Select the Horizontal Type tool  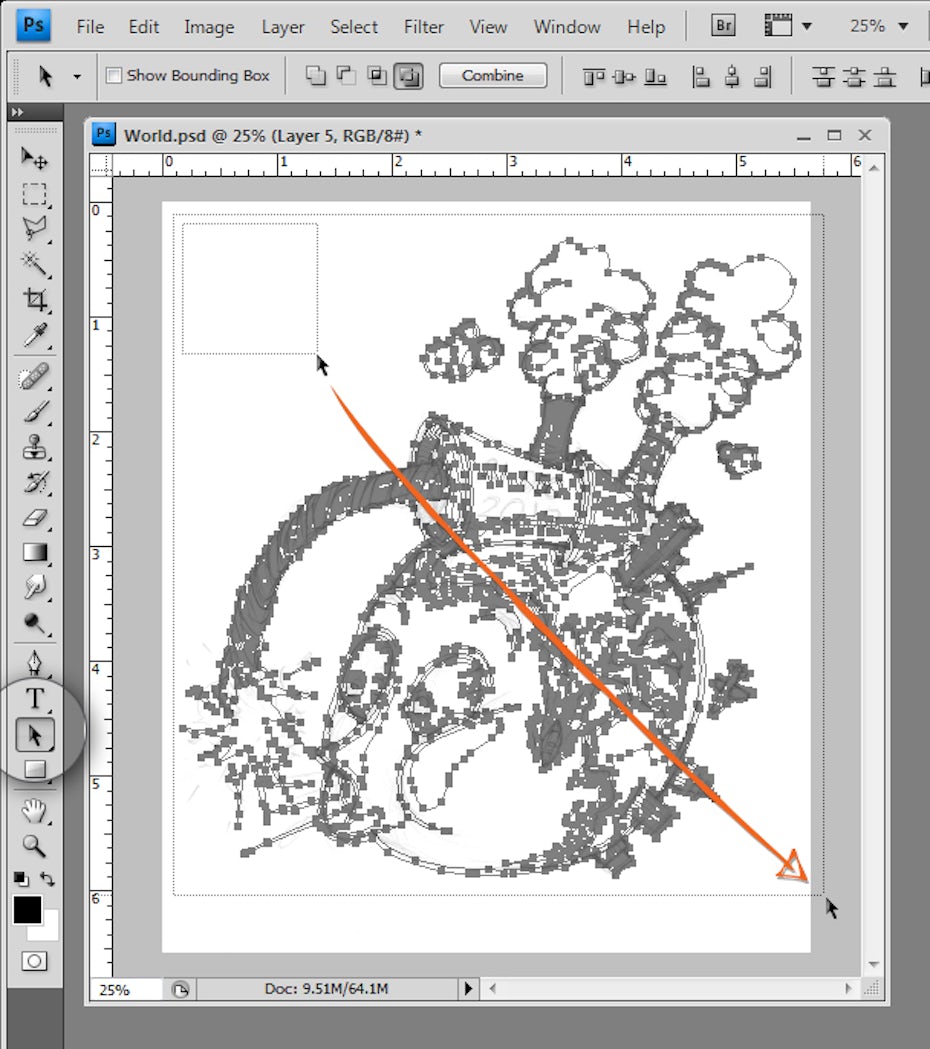click(35, 699)
